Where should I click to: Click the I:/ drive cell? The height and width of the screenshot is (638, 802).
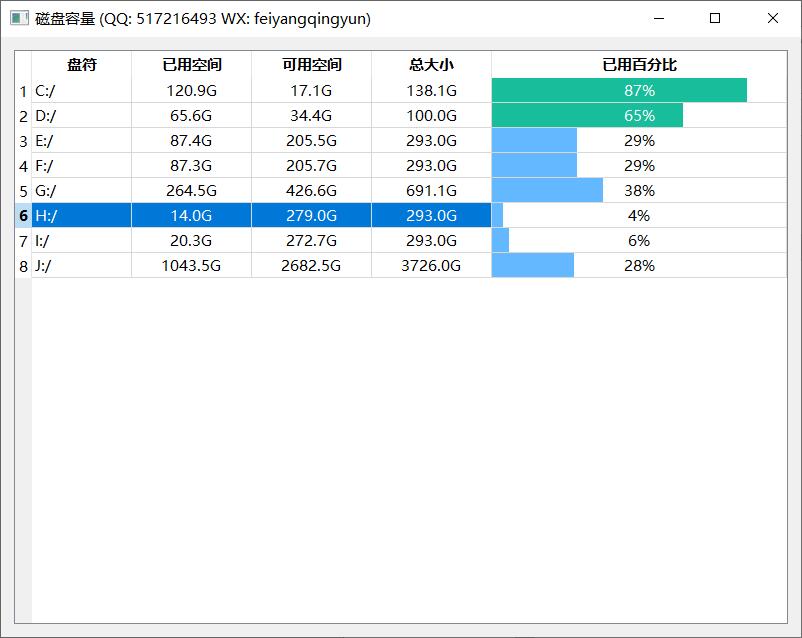(82, 241)
